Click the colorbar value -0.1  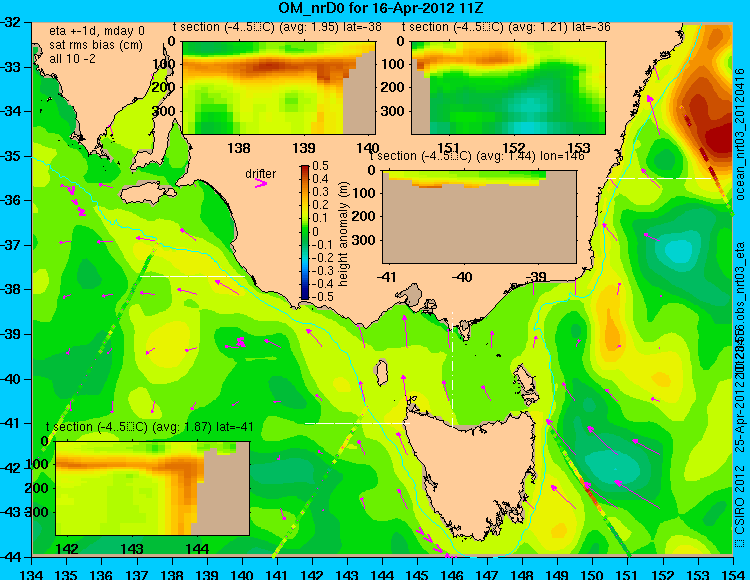tap(320, 244)
